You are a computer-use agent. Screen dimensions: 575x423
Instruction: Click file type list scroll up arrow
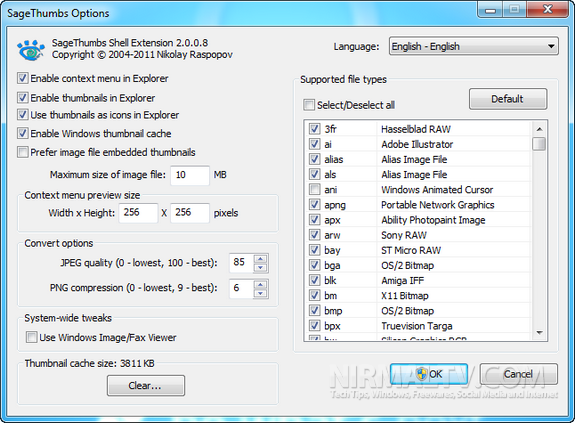coord(539,129)
